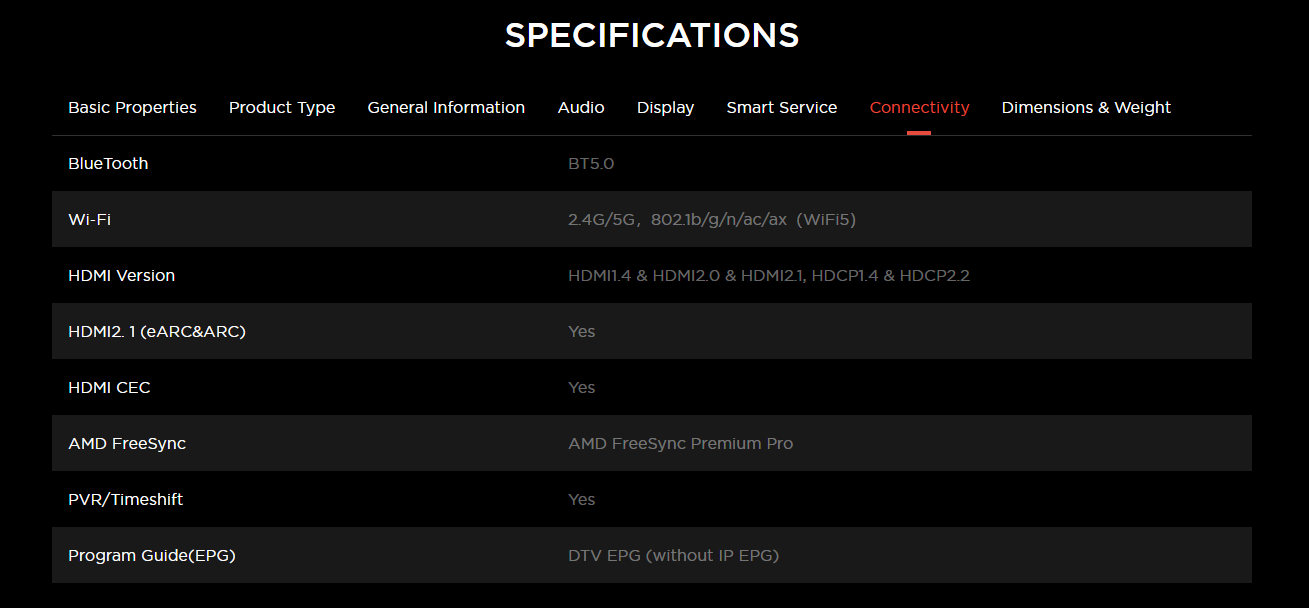Click the SPECIFICATIONS heading
The height and width of the screenshot is (608, 1309).
coord(652,36)
